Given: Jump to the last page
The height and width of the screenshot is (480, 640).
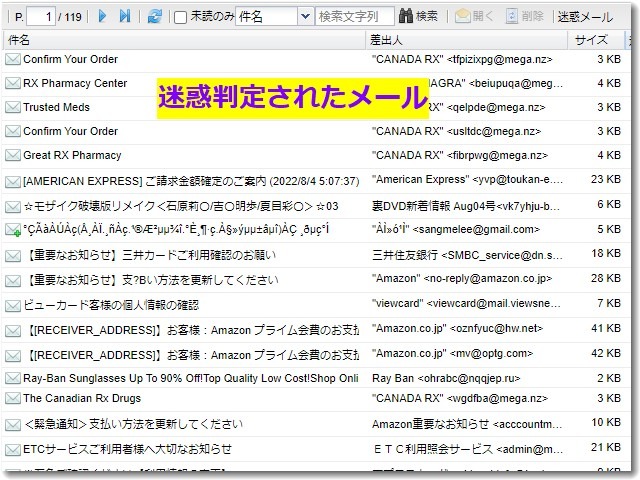Looking at the screenshot, I should tap(125, 16).
